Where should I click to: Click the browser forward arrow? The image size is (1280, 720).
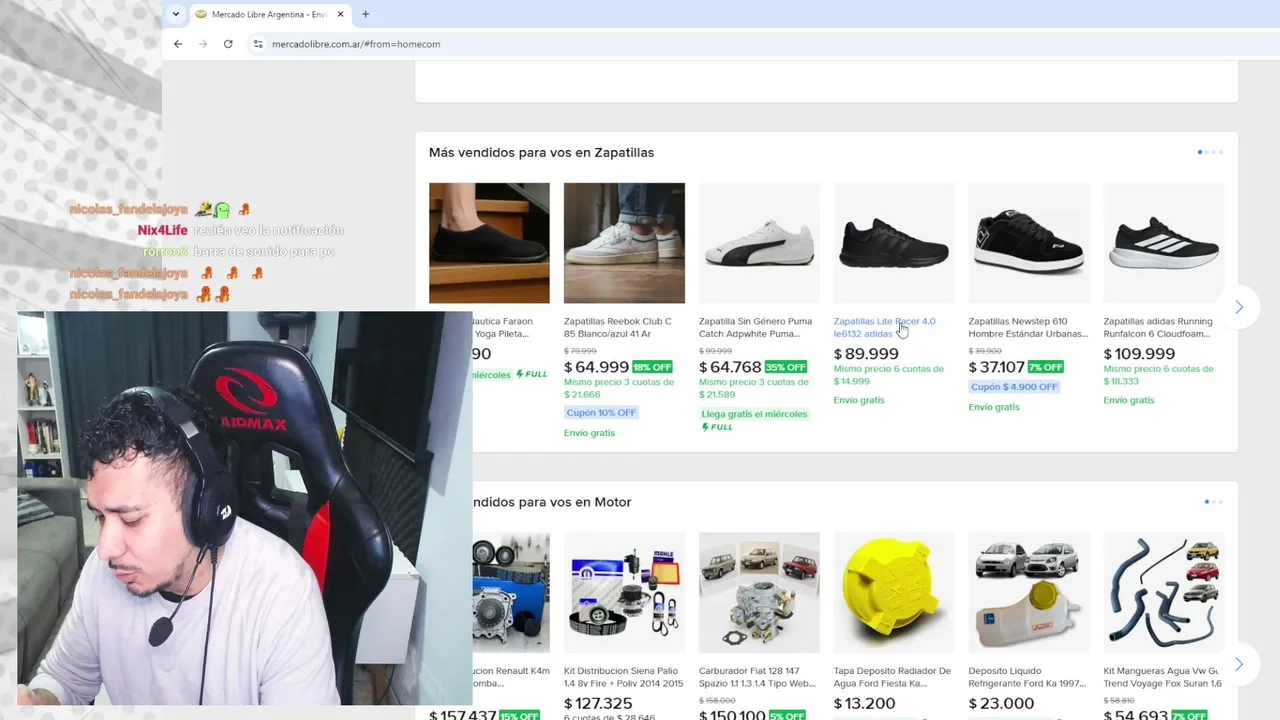203,44
